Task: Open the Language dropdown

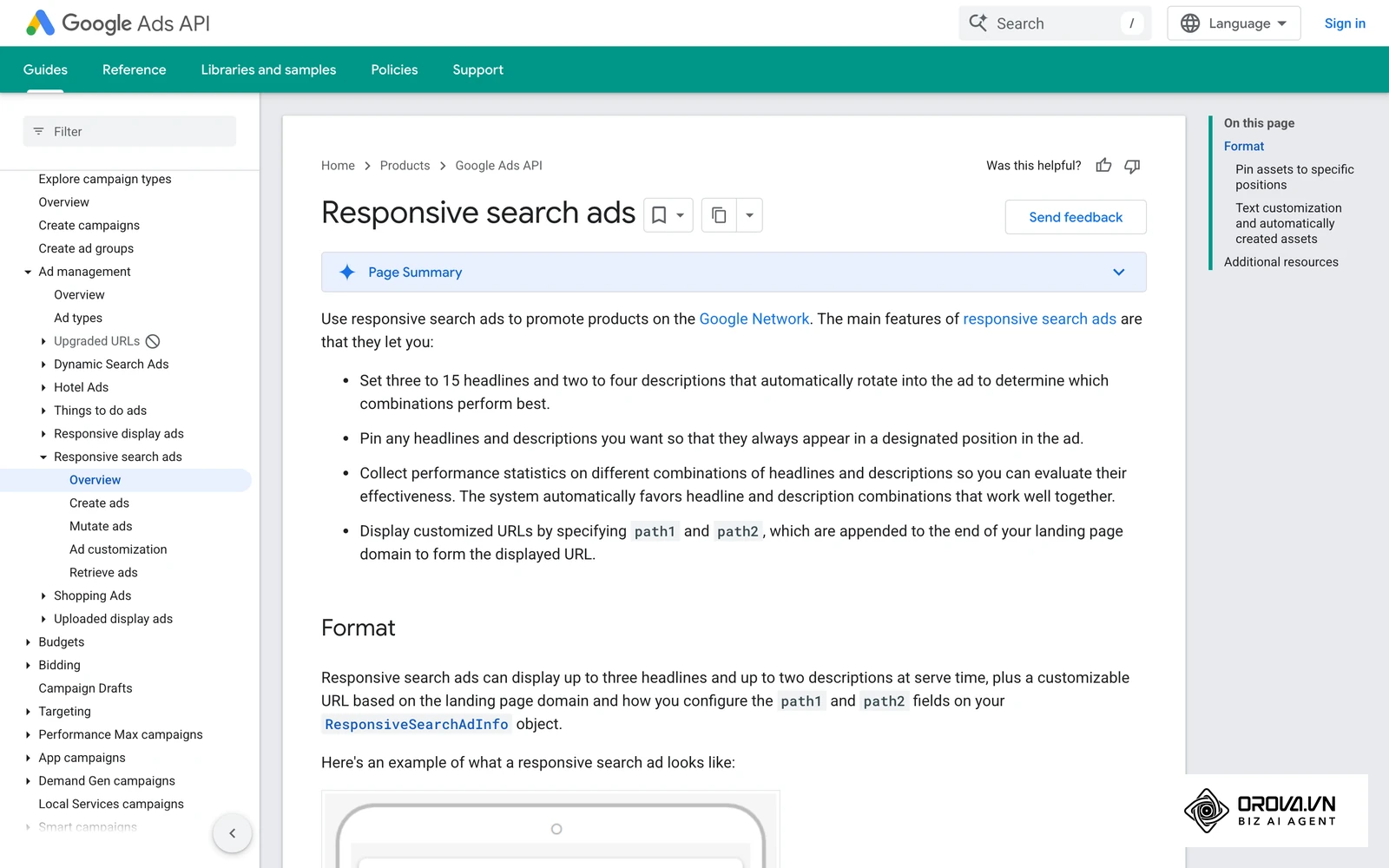Action: click(x=1234, y=23)
